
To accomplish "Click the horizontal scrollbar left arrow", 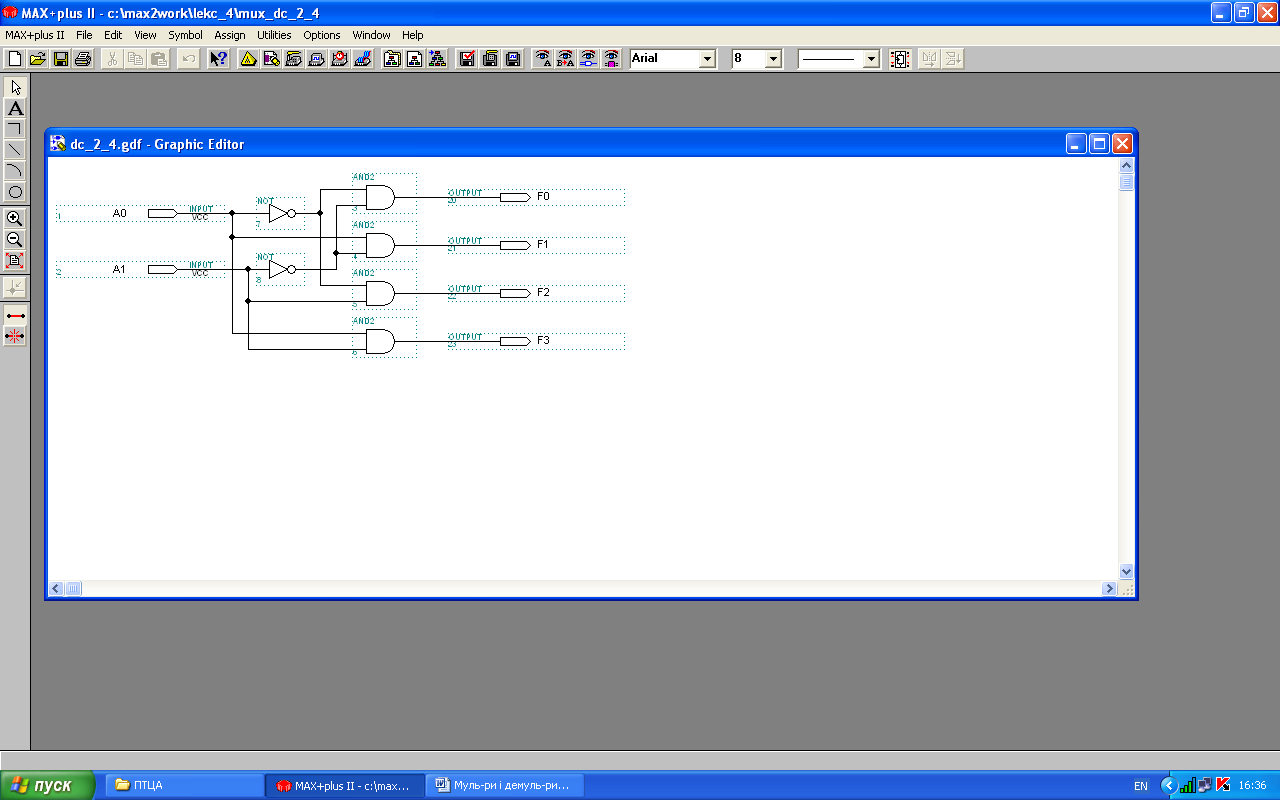I will [56, 589].
